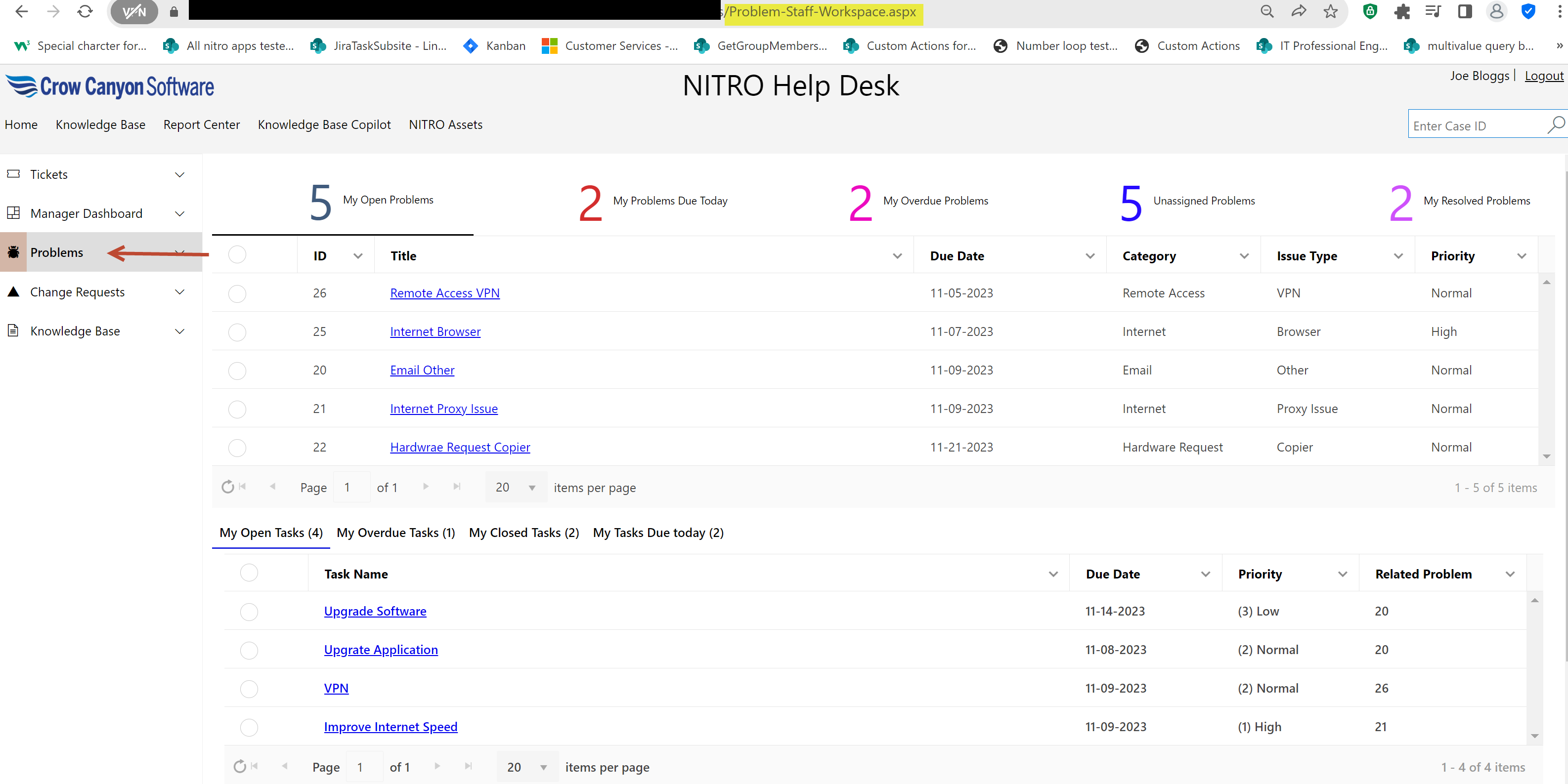Bookmark page with the star icon

(1331, 11)
